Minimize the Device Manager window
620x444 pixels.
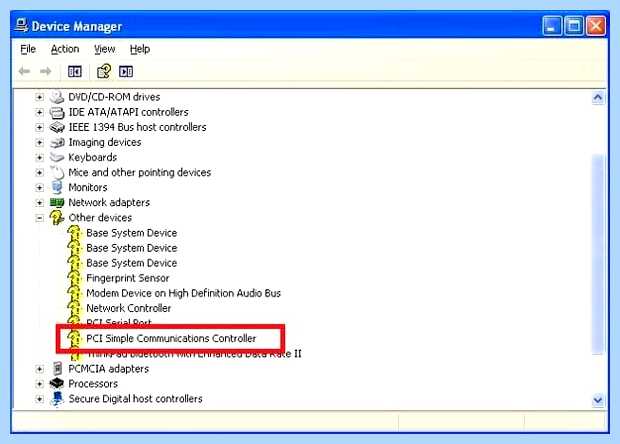coord(552,26)
